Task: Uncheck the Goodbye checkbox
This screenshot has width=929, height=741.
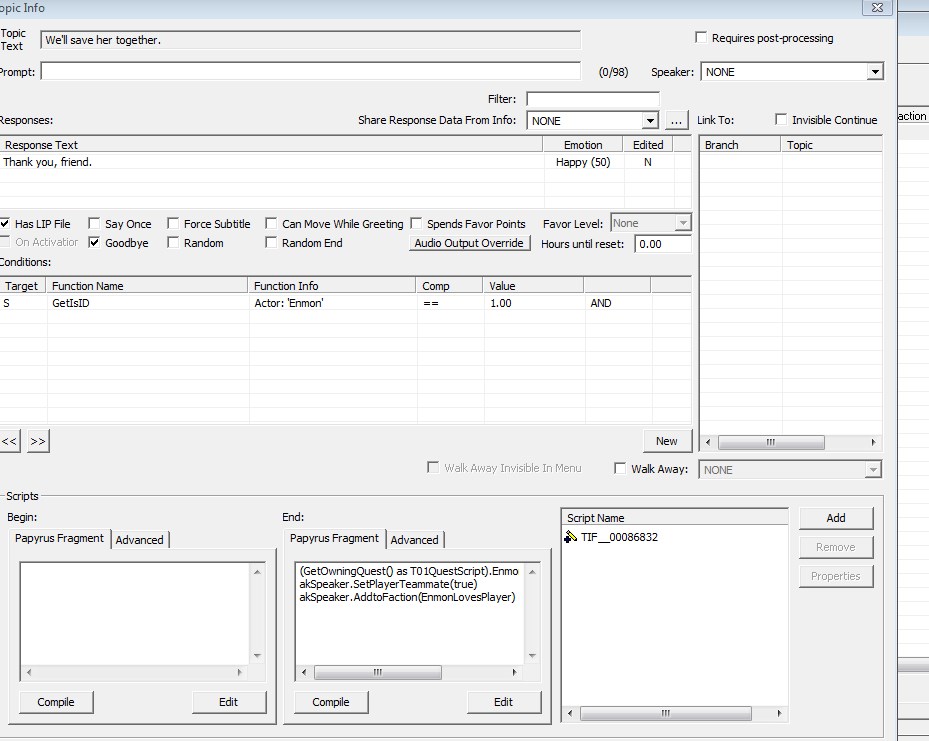Action: point(94,242)
